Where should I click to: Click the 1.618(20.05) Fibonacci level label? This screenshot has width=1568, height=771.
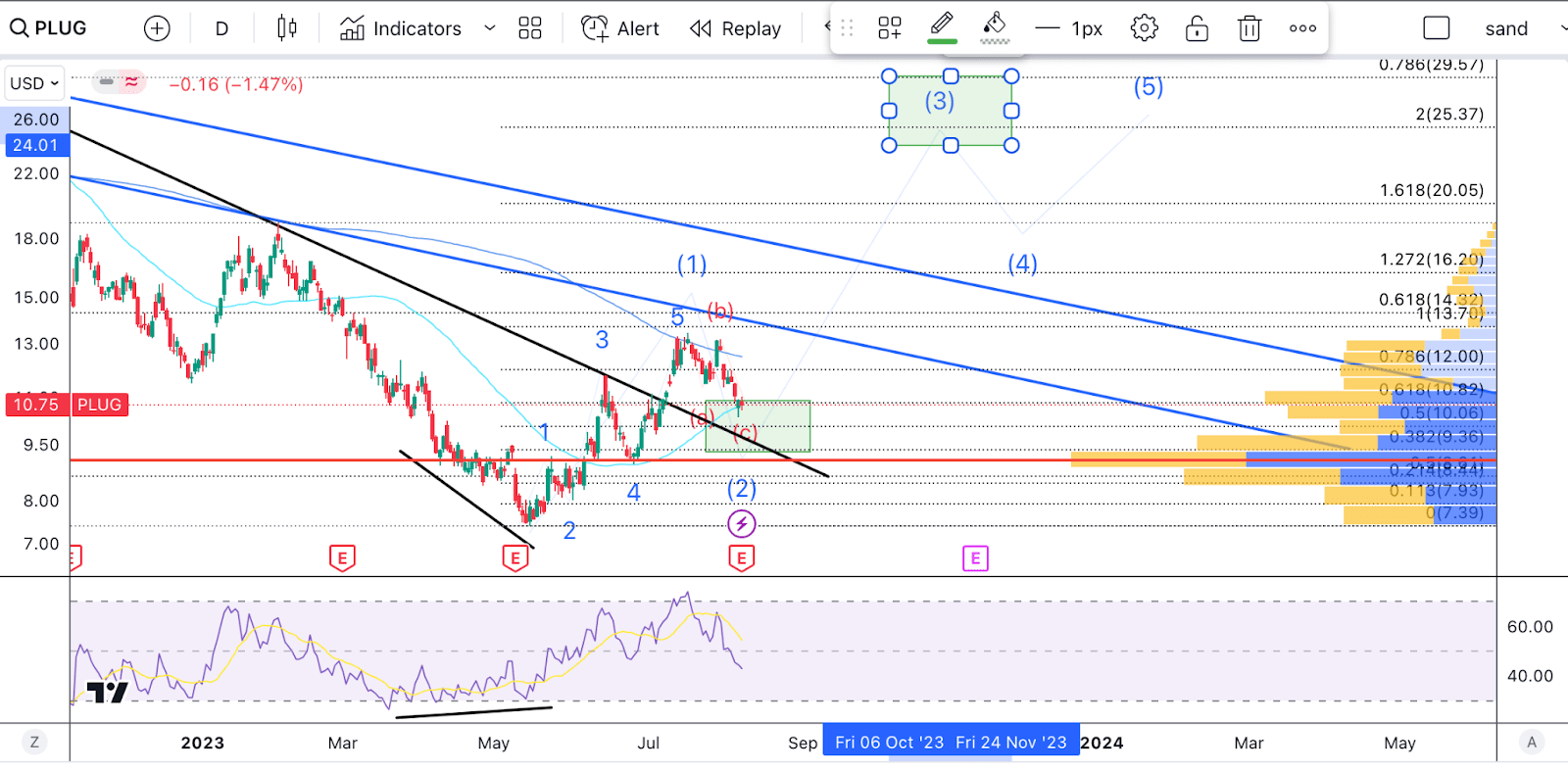click(x=1432, y=190)
